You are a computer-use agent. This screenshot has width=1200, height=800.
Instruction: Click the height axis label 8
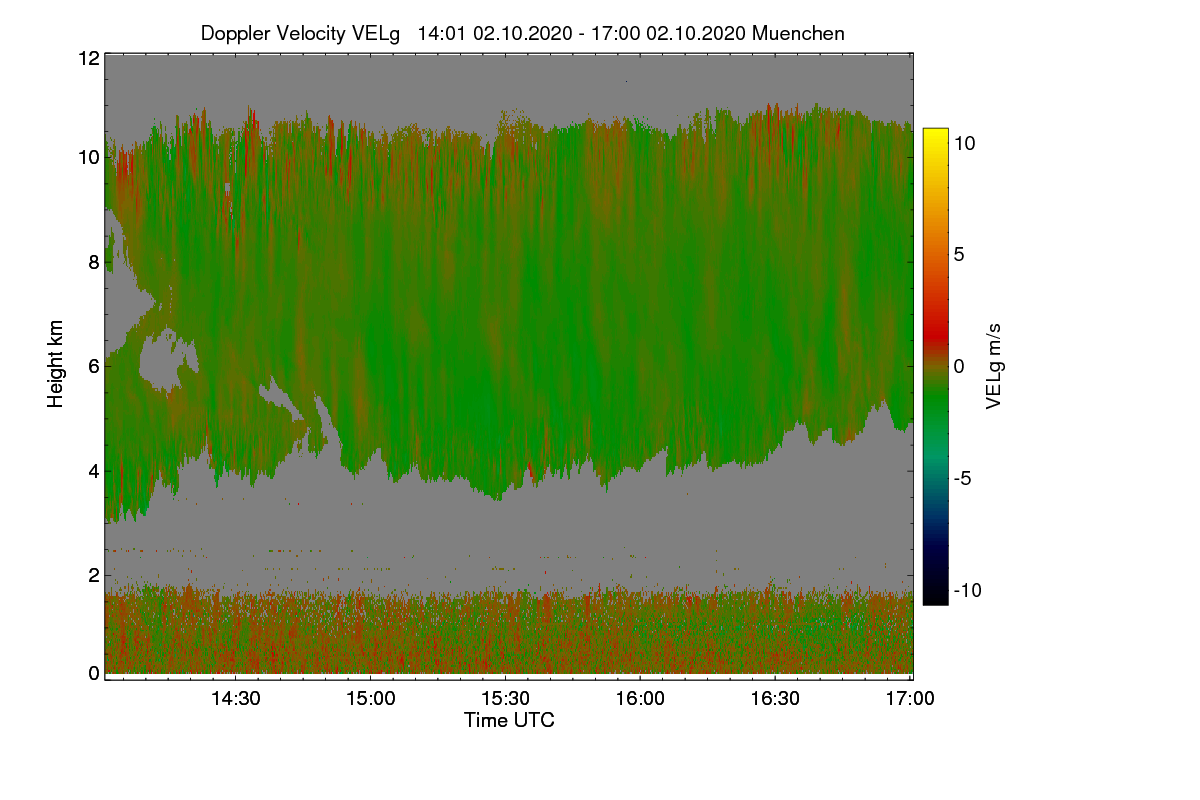click(x=93, y=262)
